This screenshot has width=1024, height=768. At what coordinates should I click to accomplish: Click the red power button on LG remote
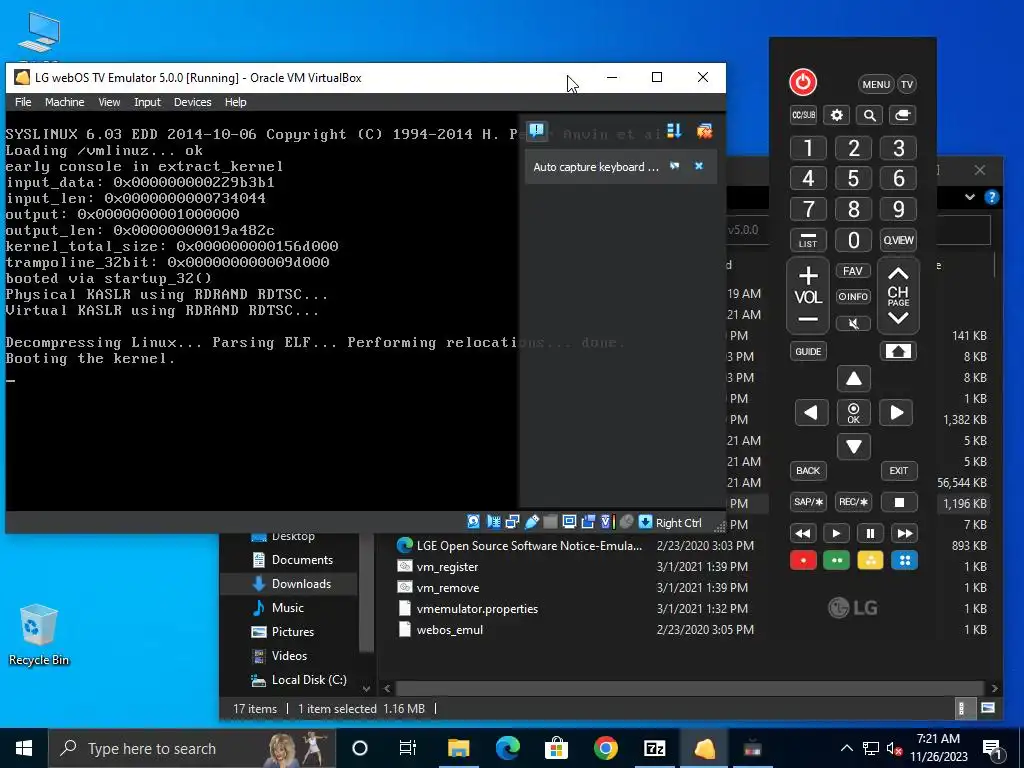pyautogui.click(x=803, y=82)
